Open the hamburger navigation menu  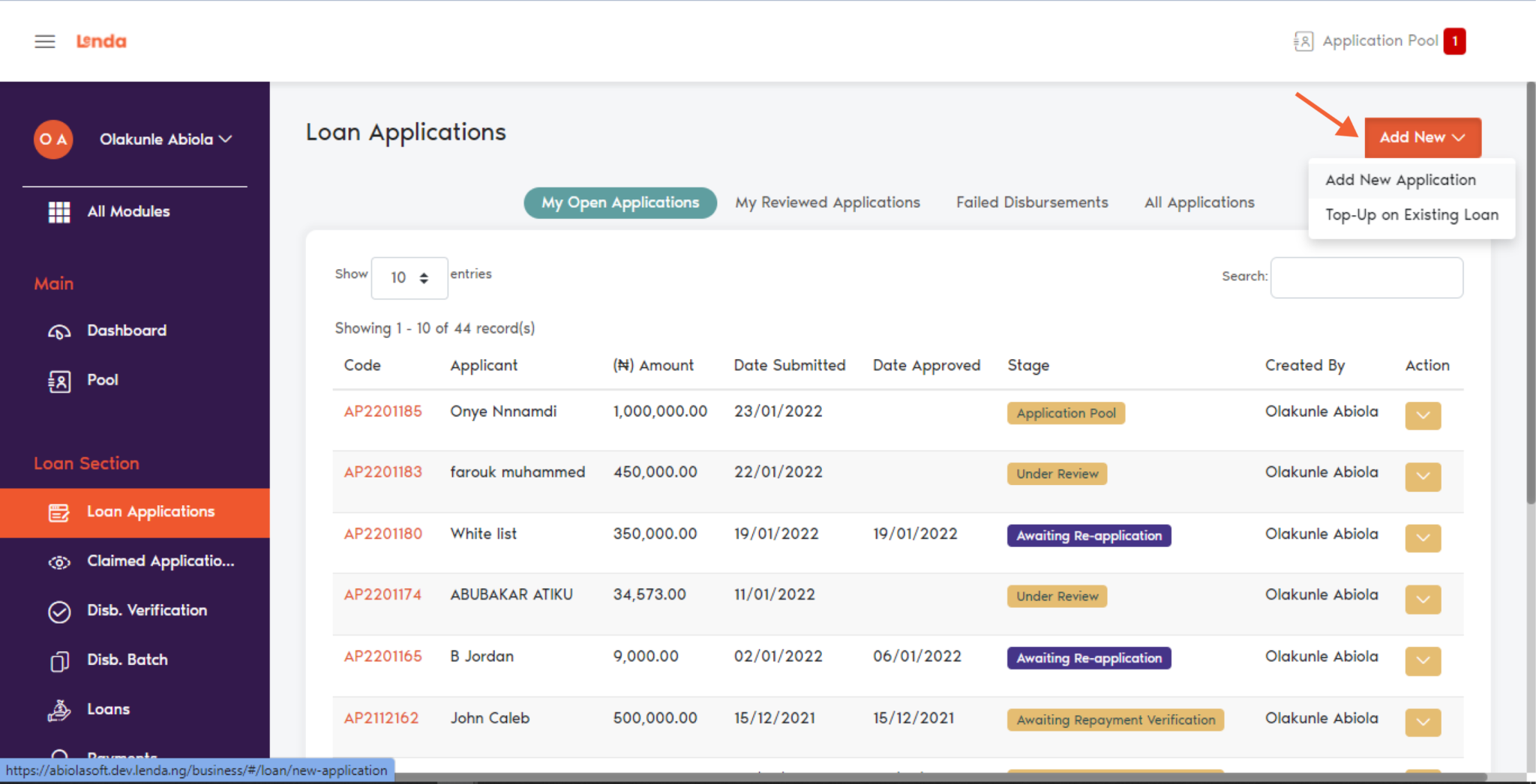[44, 41]
